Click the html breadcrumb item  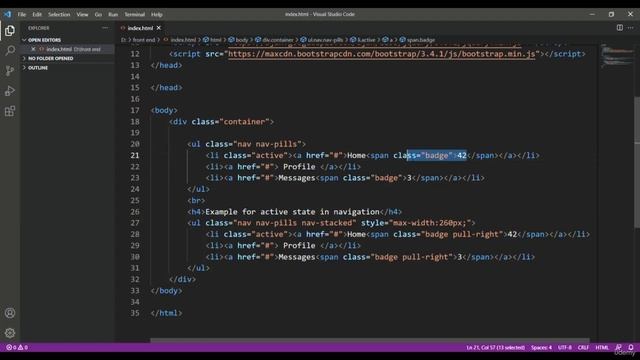click(212, 40)
